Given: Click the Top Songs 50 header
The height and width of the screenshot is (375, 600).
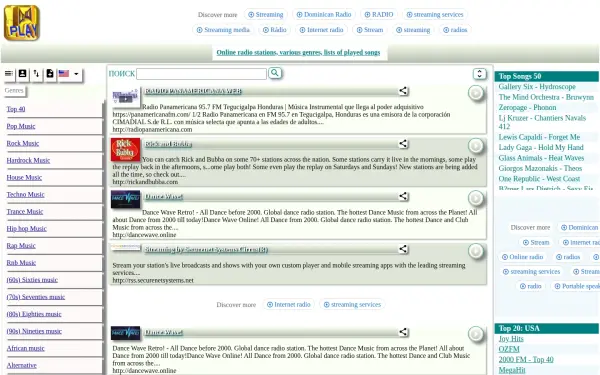Looking at the screenshot, I should point(546,76).
